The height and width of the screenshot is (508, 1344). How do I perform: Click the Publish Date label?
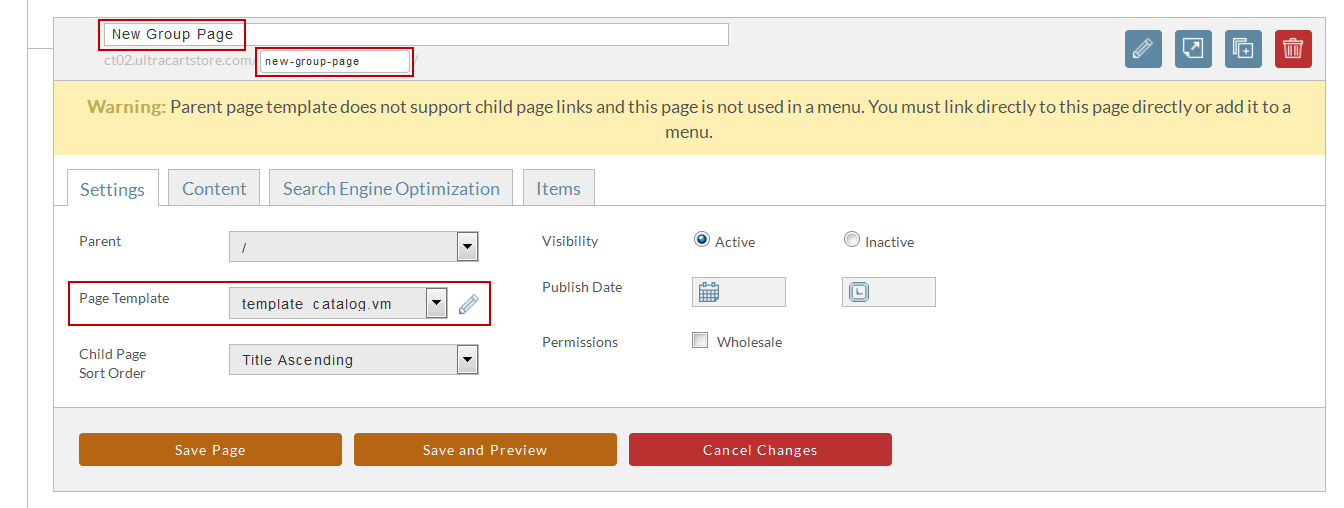click(582, 287)
